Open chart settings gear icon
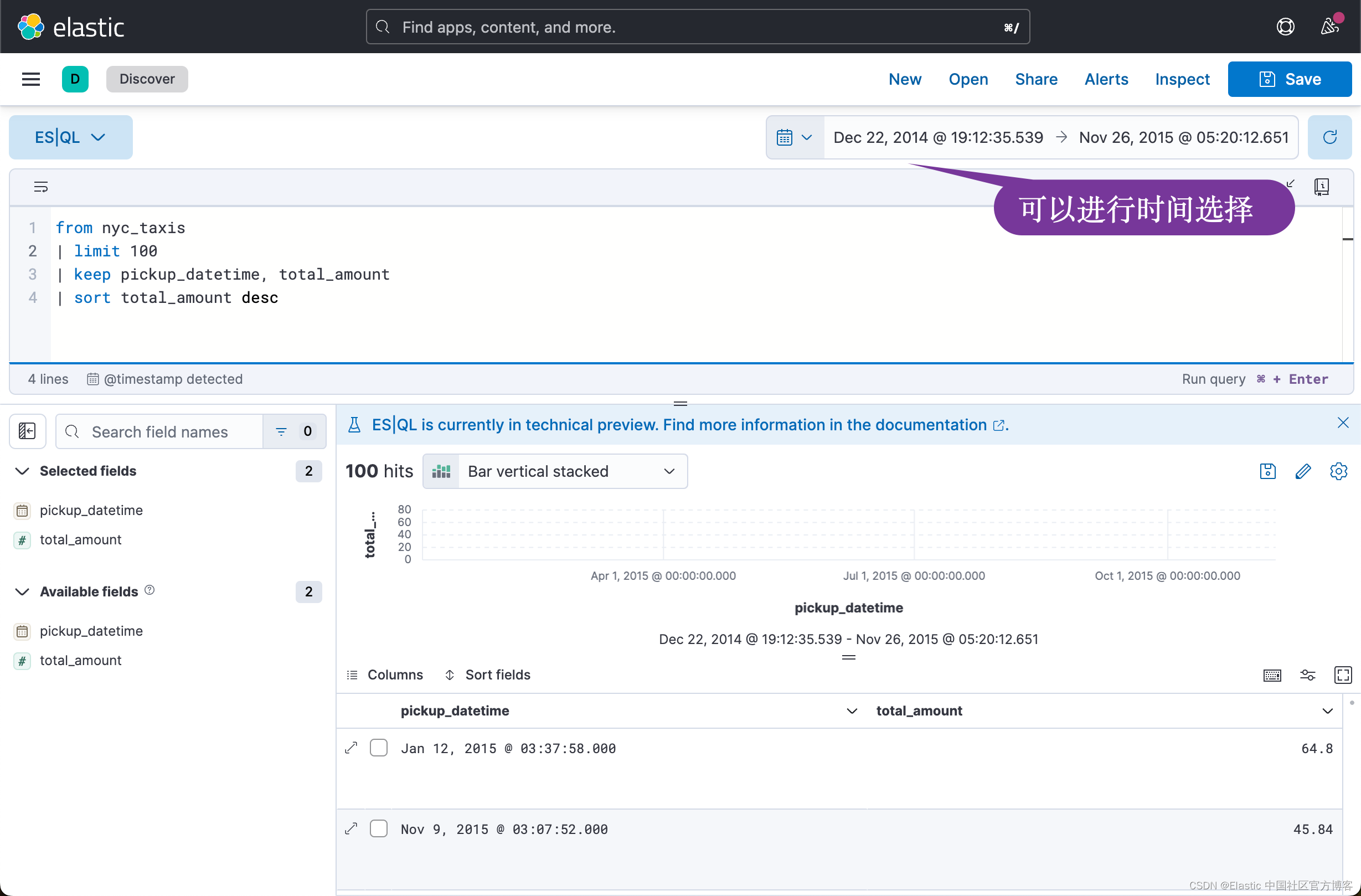Viewport: 1361px width, 896px height. 1338,471
